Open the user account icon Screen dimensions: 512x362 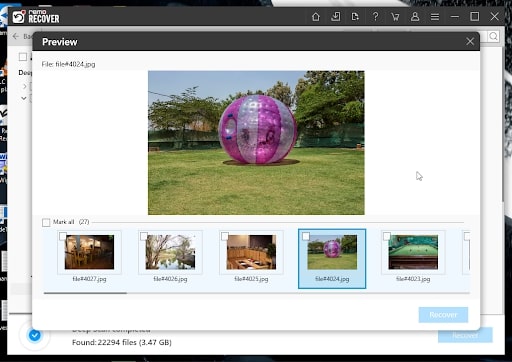coord(415,16)
